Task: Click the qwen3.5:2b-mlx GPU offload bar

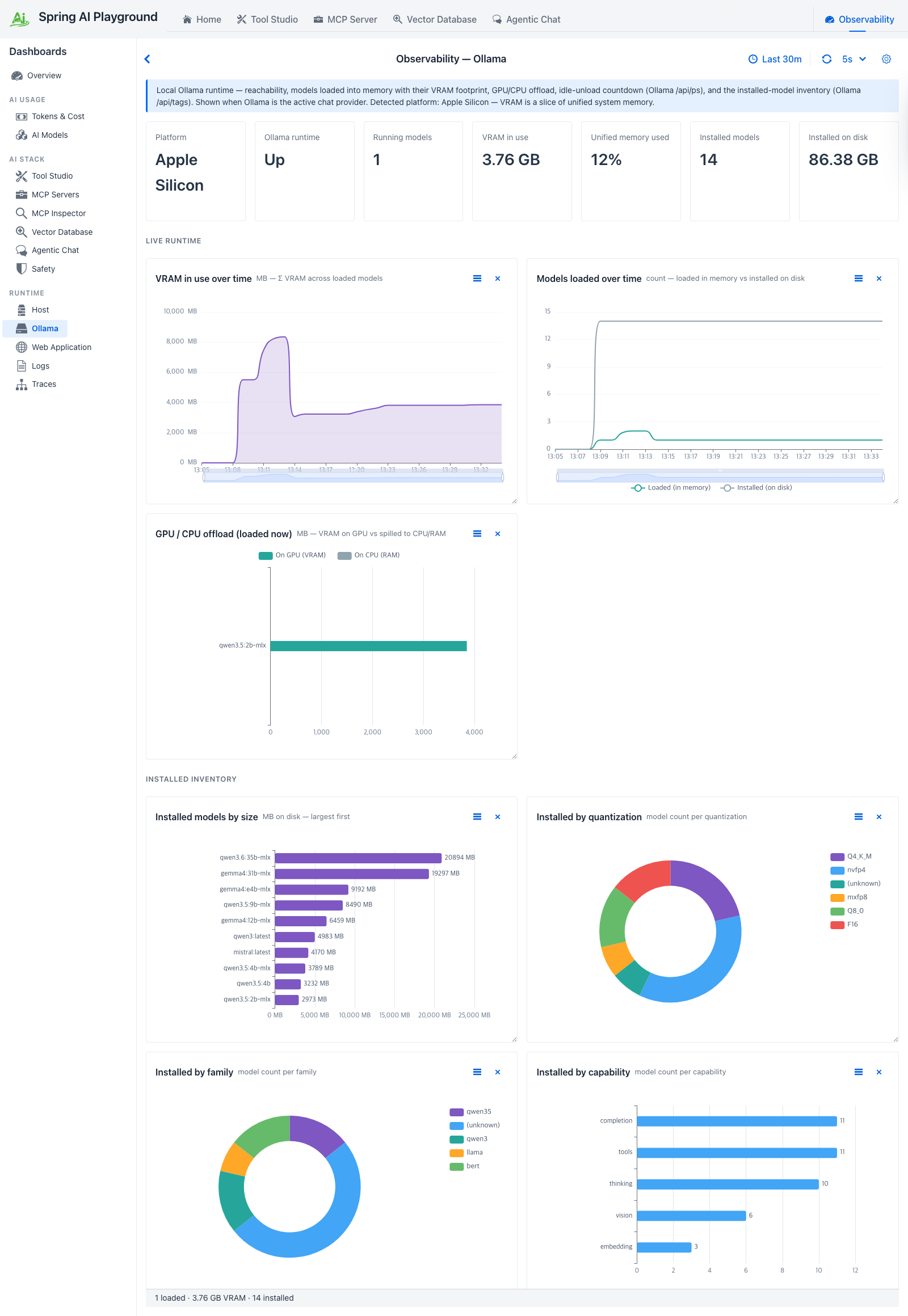Action: pos(369,647)
